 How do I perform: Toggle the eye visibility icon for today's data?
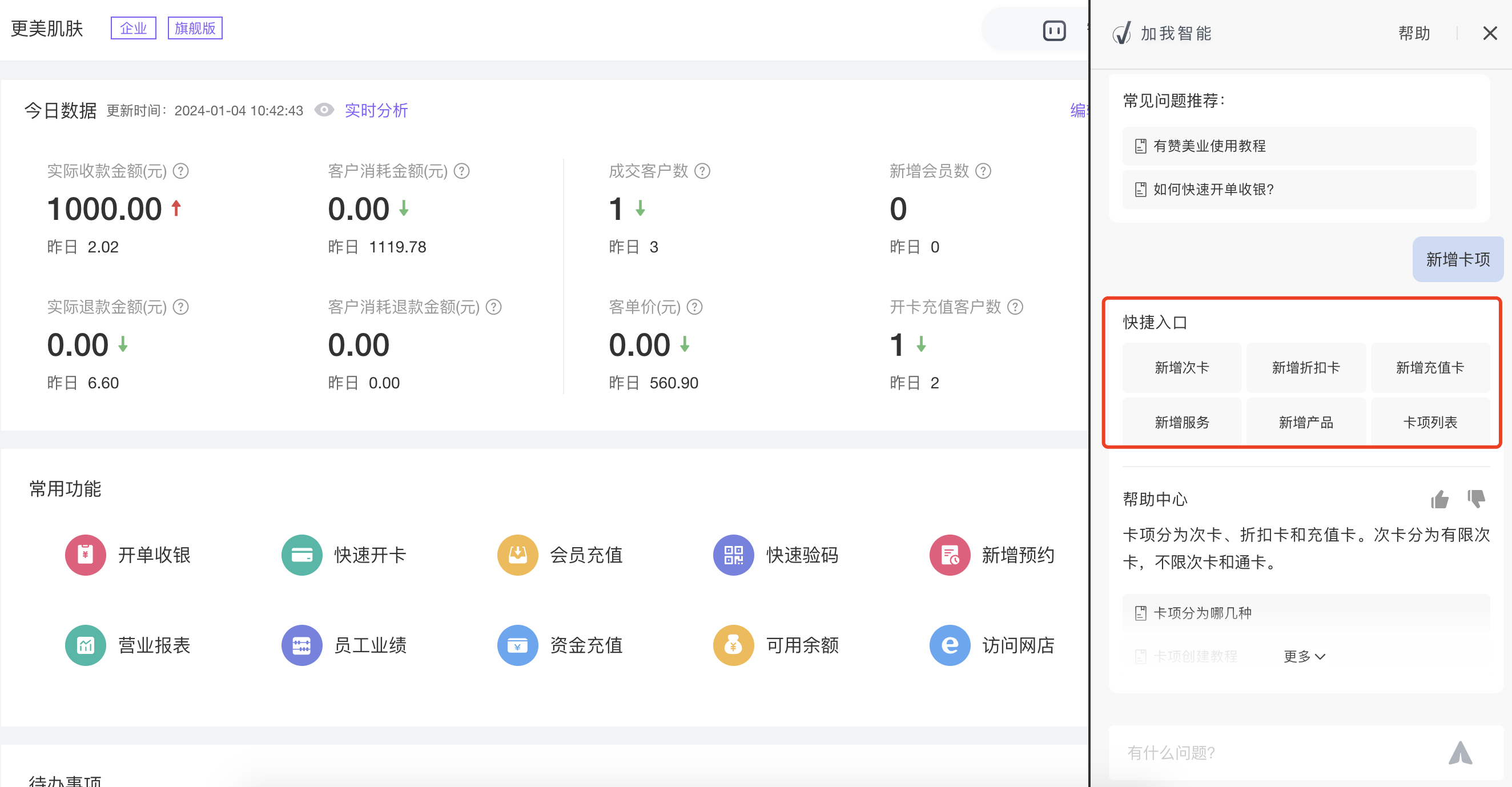coord(324,110)
